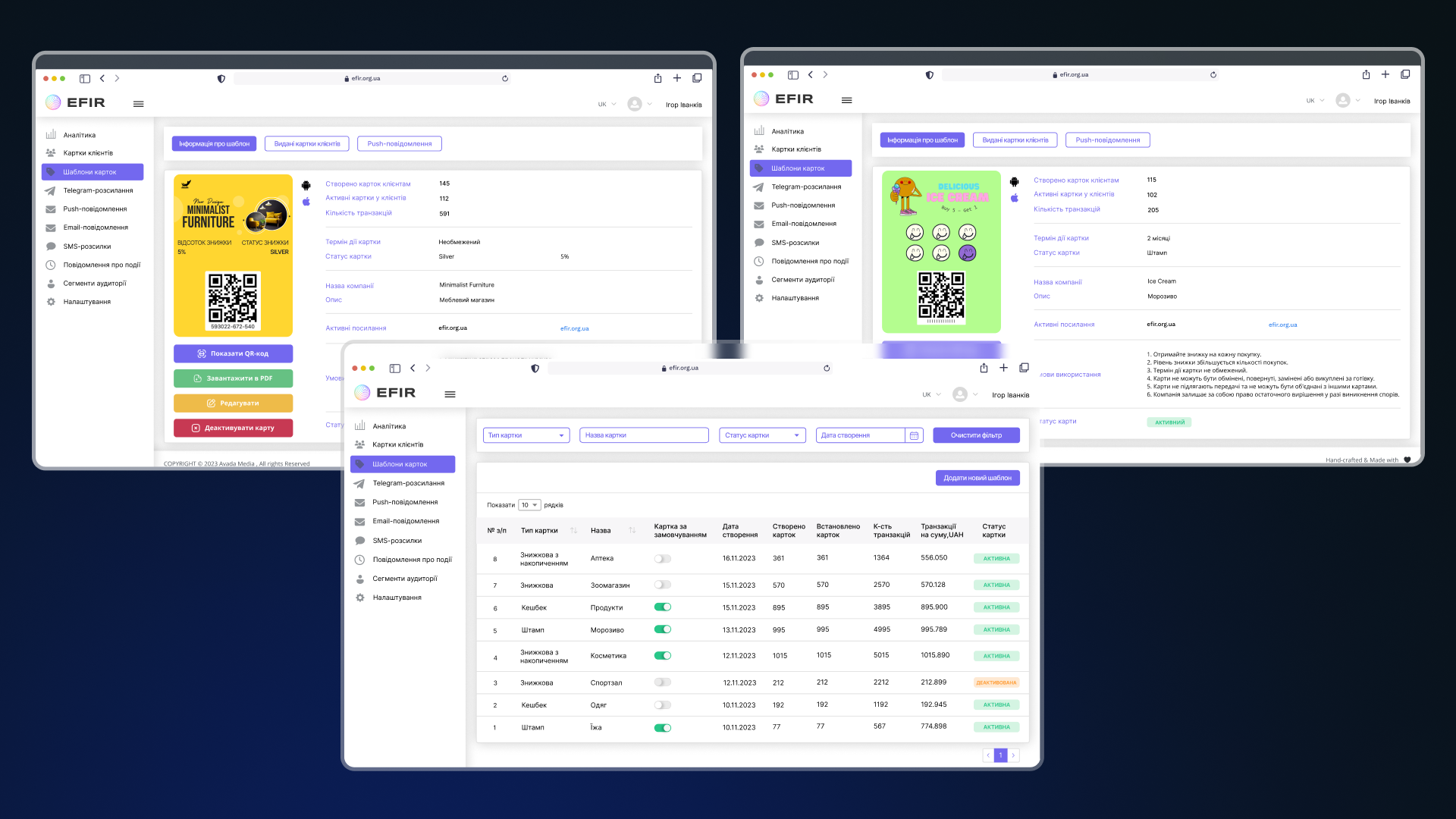Click Apple icon beside ice cream card
This screenshot has height=819, width=1456.
tap(1014, 198)
